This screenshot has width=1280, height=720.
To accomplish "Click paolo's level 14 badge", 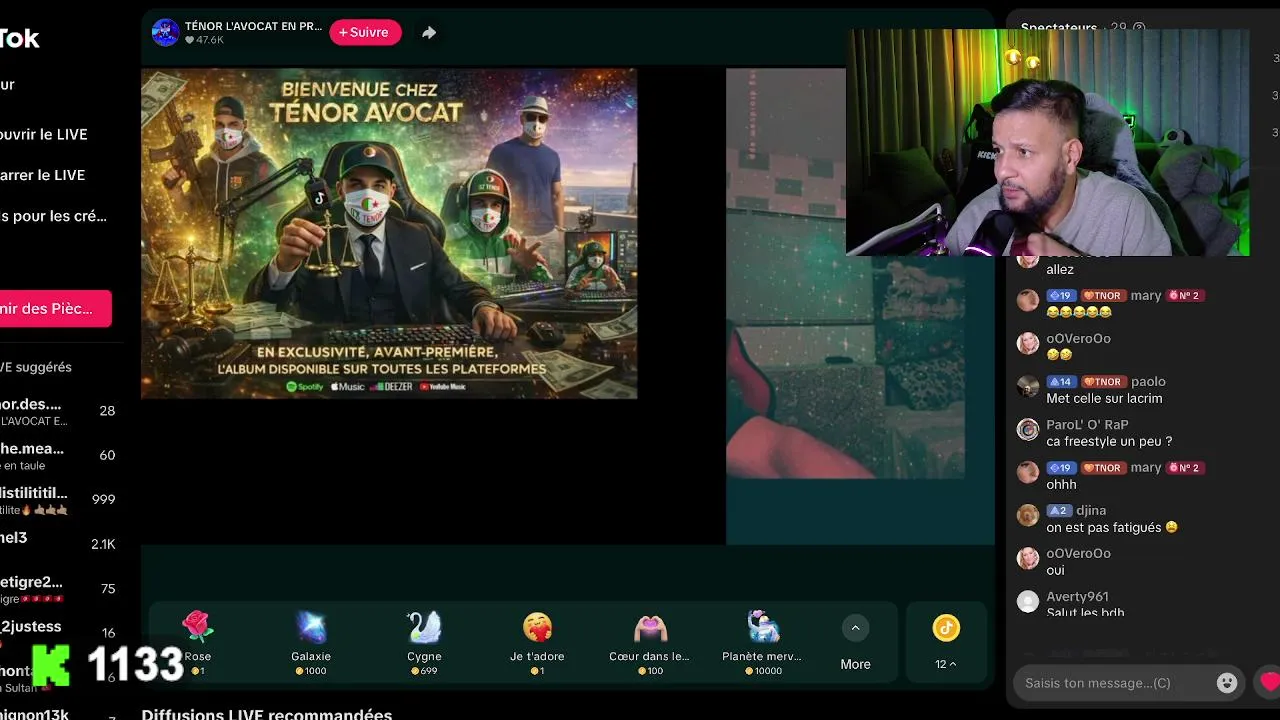I will pyautogui.click(x=1061, y=382).
